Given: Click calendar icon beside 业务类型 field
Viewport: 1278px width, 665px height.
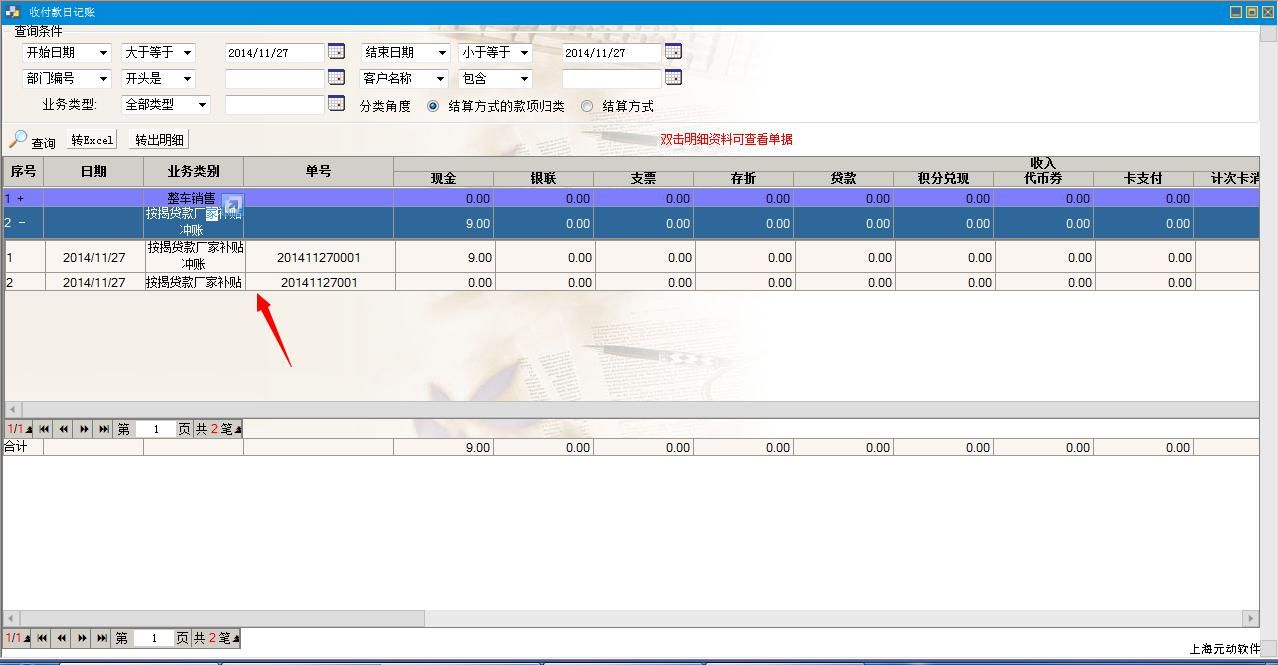Looking at the screenshot, I should (x=336, y=104).
